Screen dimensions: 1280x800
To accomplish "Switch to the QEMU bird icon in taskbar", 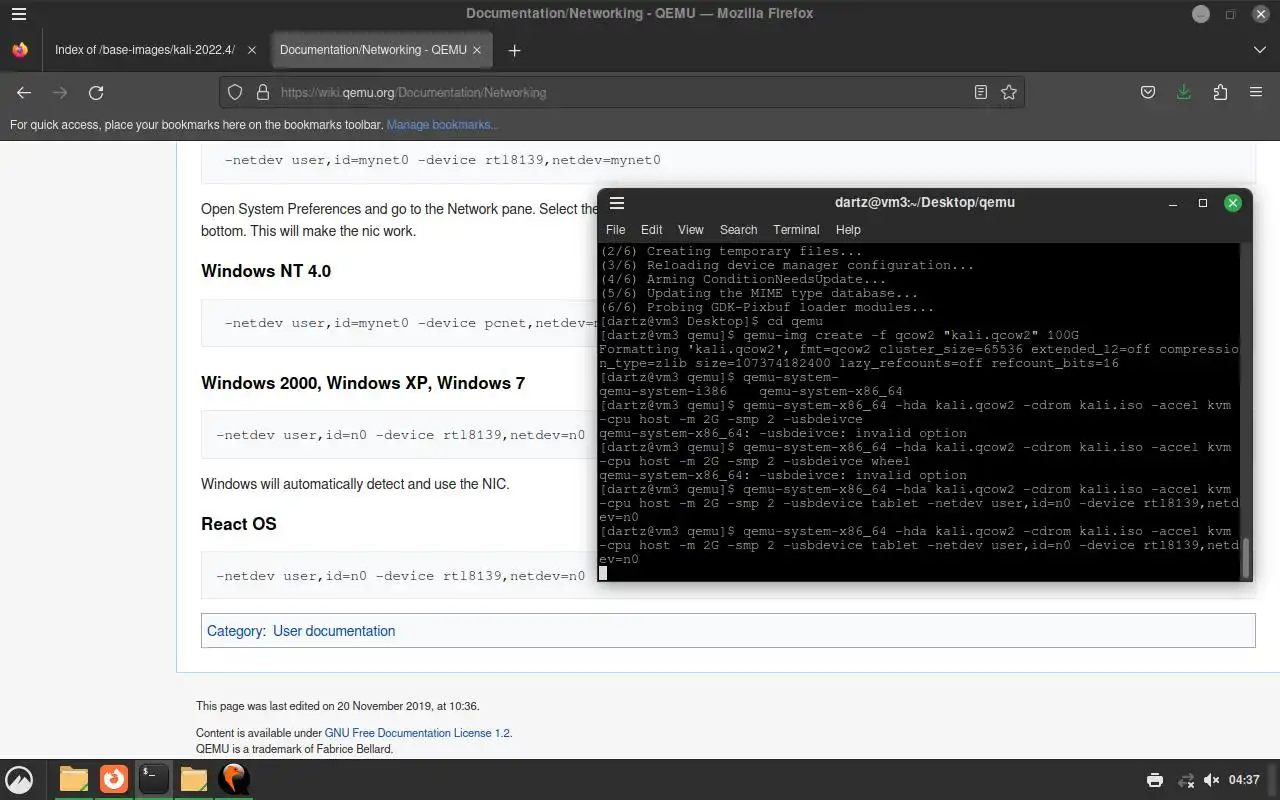I will click(x=234, y=779).
